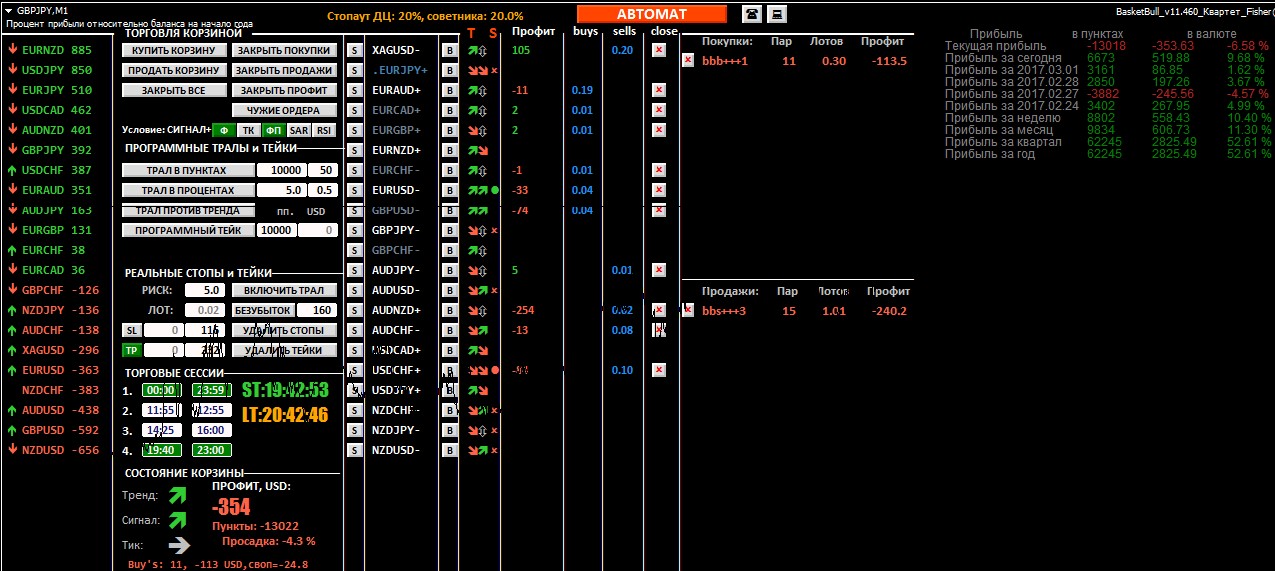
Task: Click the B button for AUDCHF-
Action: 449,330
